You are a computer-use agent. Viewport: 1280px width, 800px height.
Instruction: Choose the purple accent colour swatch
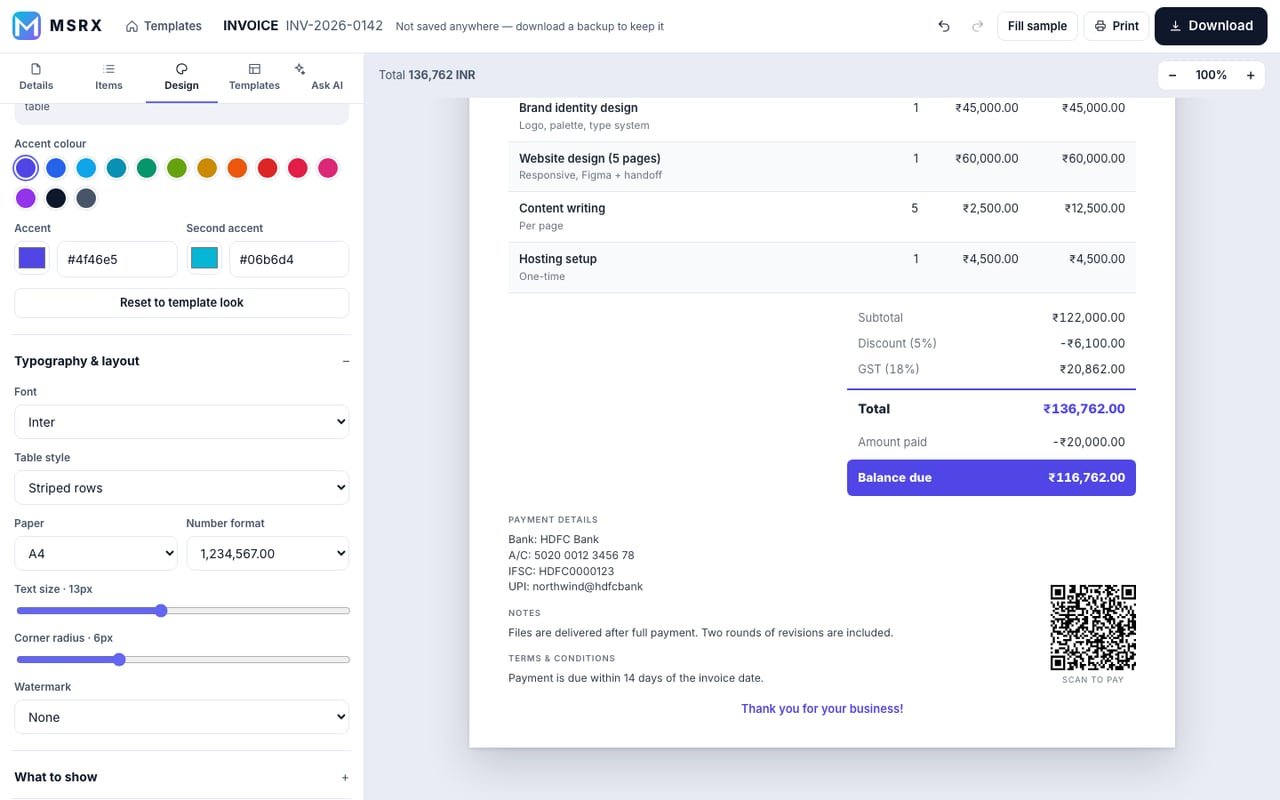26,198
